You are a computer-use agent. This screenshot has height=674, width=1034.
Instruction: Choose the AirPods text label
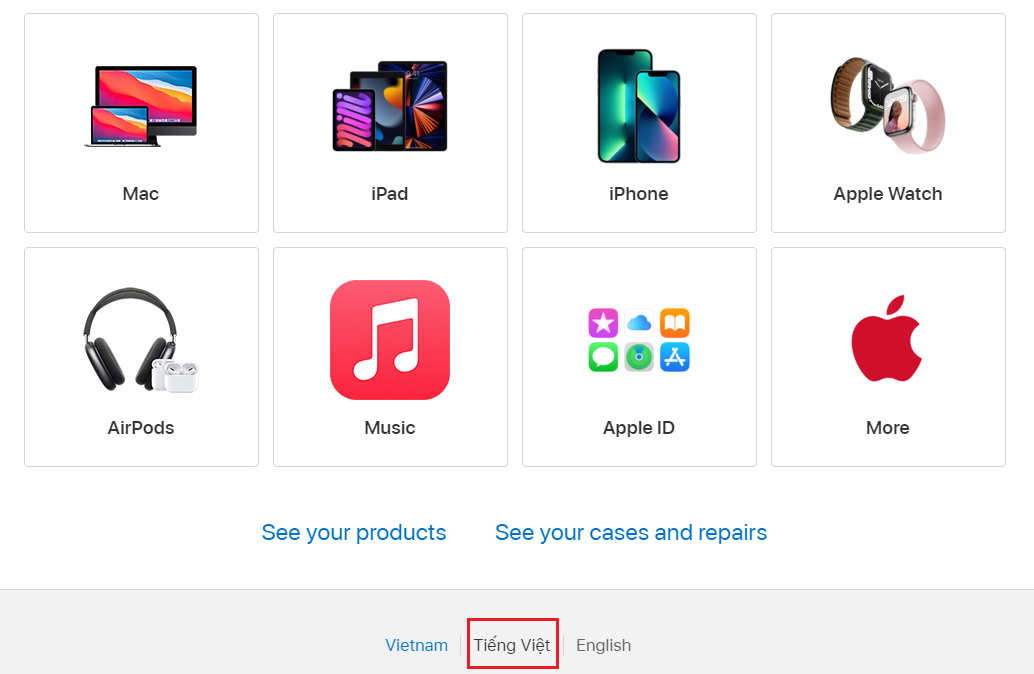coord(141,428)
